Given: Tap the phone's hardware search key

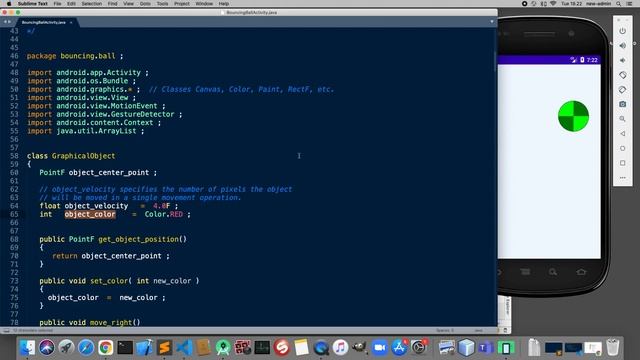Looking at the screenshot, I should [553, 272].
